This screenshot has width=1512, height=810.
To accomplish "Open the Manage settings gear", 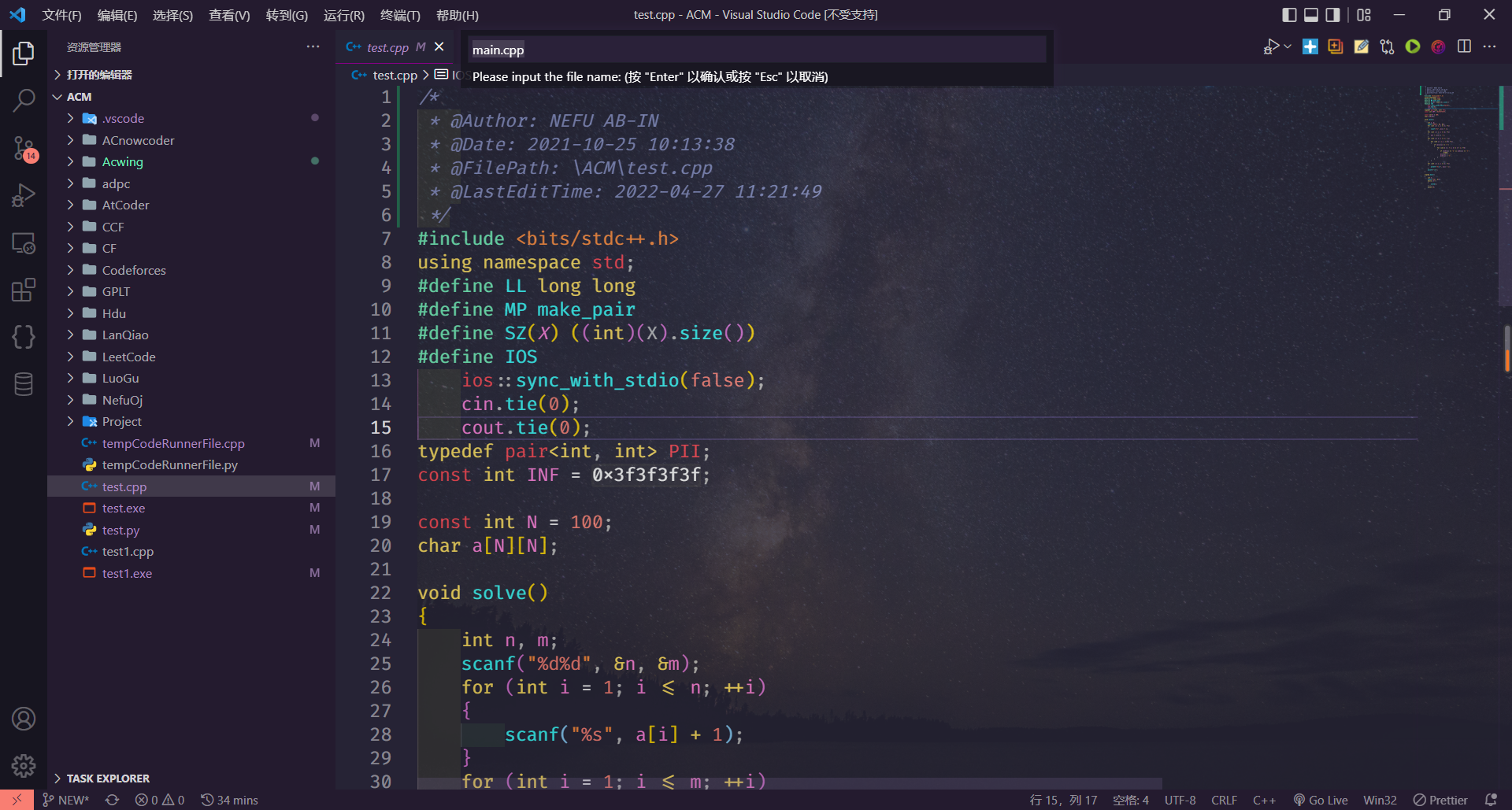I will click(x=24, y=765).
